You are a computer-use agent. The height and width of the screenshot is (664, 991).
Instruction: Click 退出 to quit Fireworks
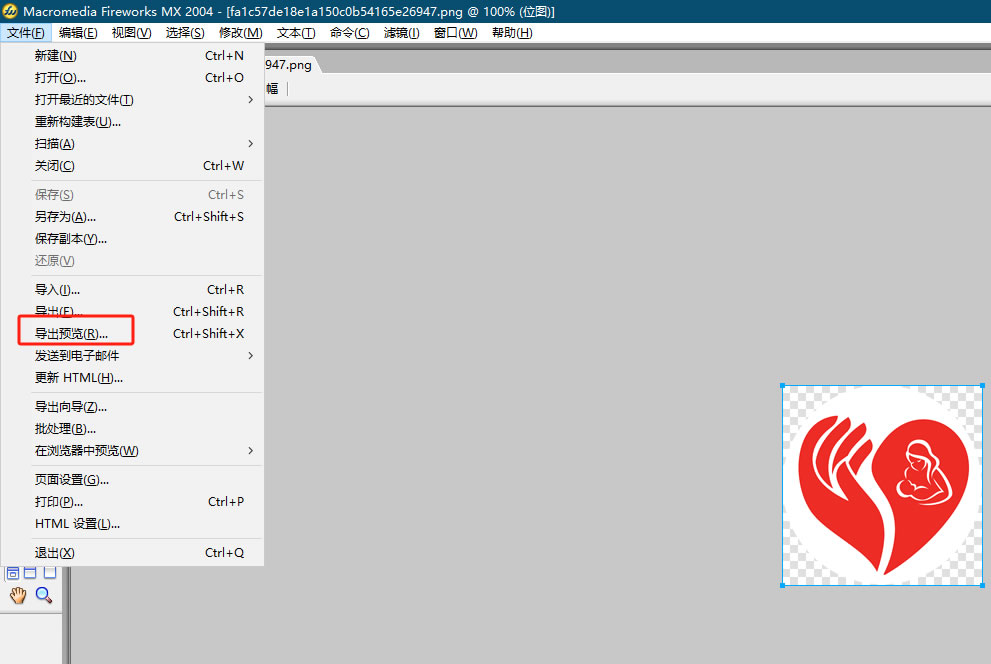pos(55,553)
